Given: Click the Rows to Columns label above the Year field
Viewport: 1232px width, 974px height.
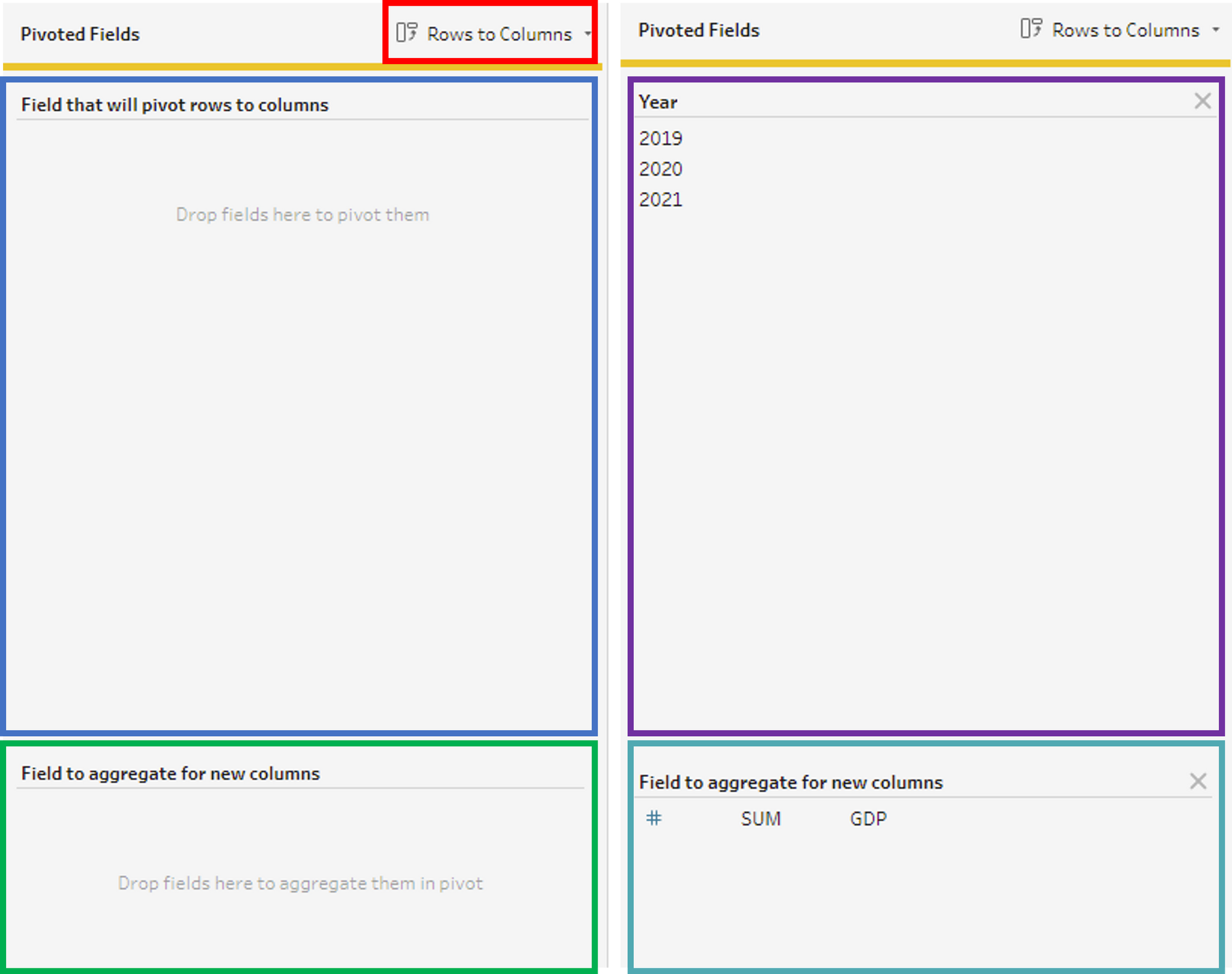Looking at the screenshot, I should pos(1125,30).
